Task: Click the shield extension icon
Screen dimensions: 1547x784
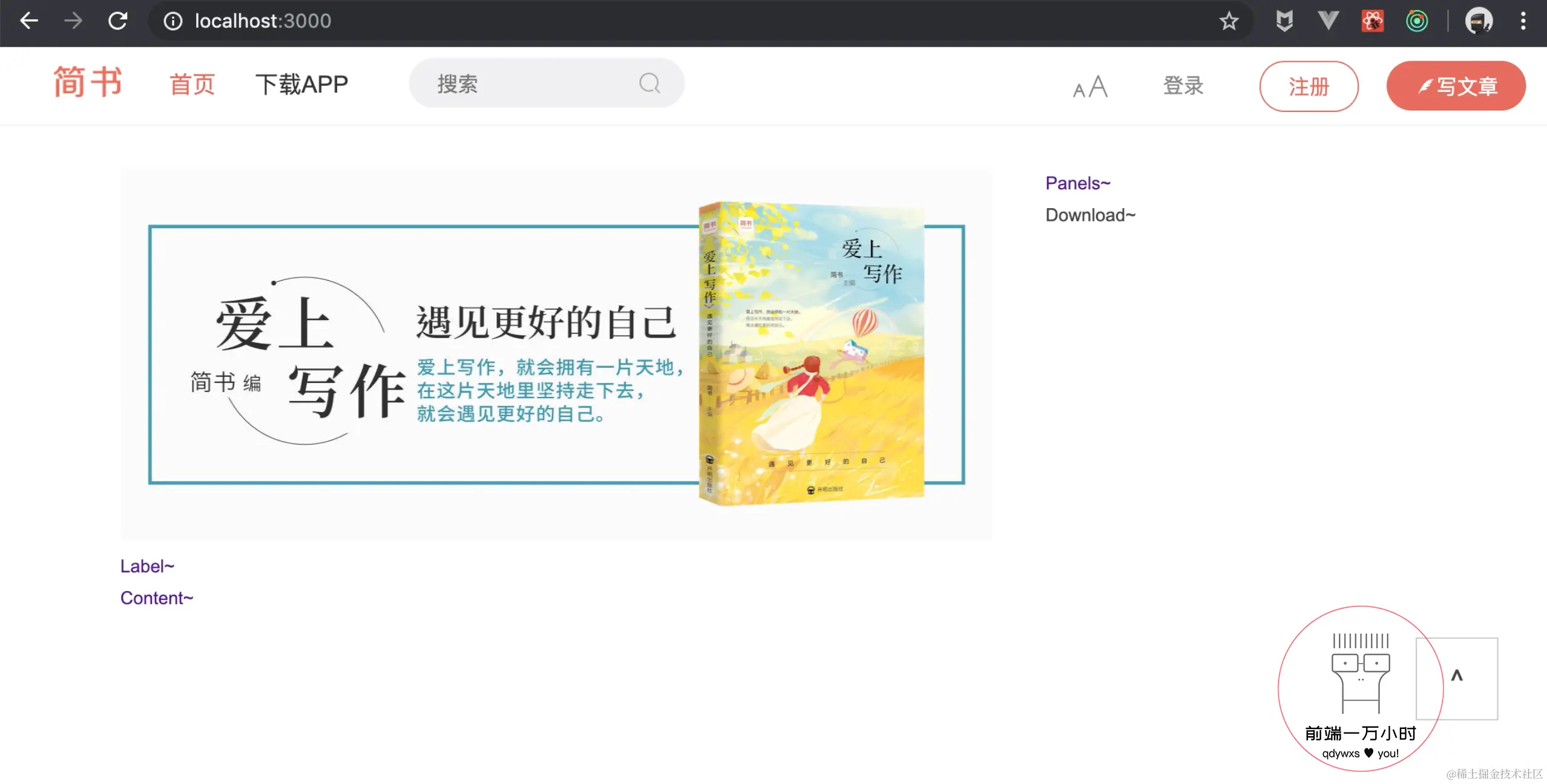Action: pos(1284,21)
